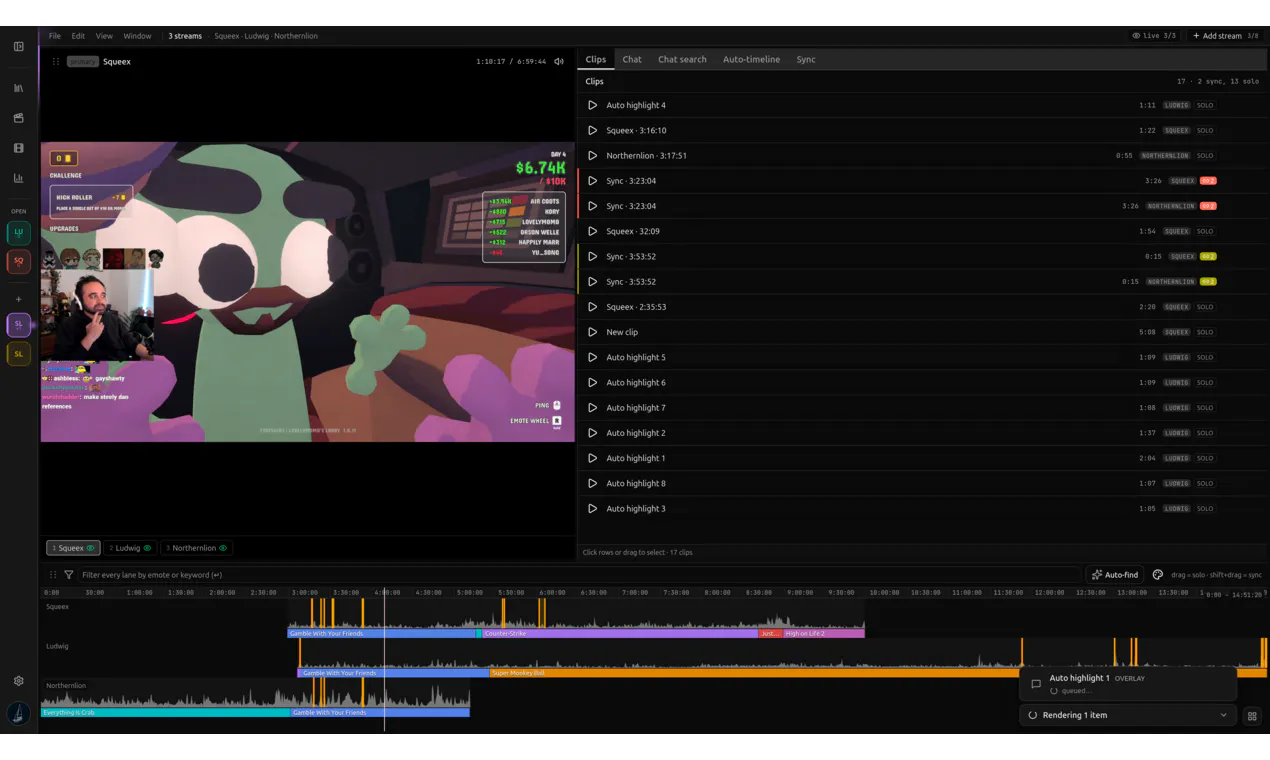Click the Add stream button
Image resolution: width=1270 pixels, height=760 pixels.
coord(1224,36)
